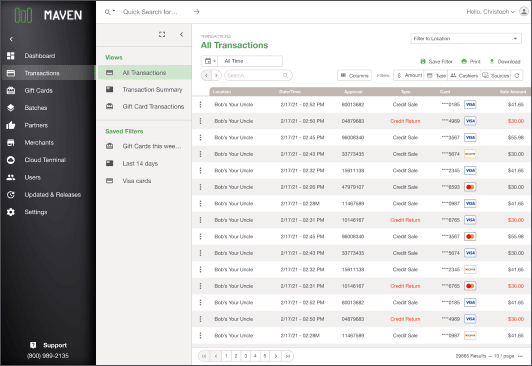The width and height of the screenshot is (532, 366).
Task: Download the transactions
Action: (505, 61)
